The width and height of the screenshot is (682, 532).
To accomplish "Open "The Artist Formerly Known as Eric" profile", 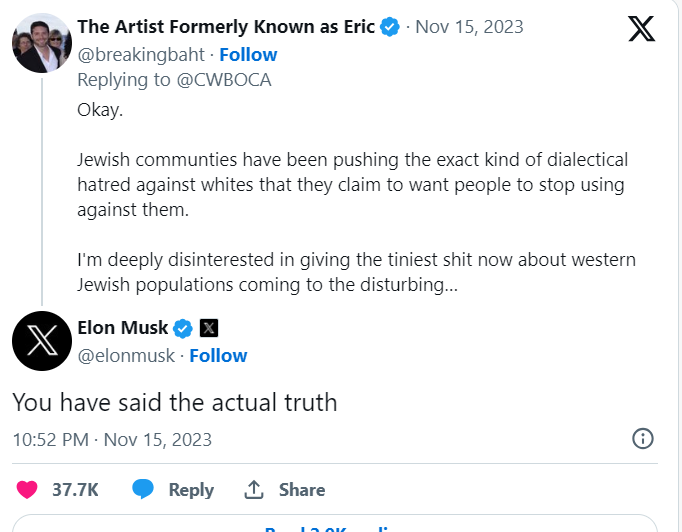I will coord(227,27).
